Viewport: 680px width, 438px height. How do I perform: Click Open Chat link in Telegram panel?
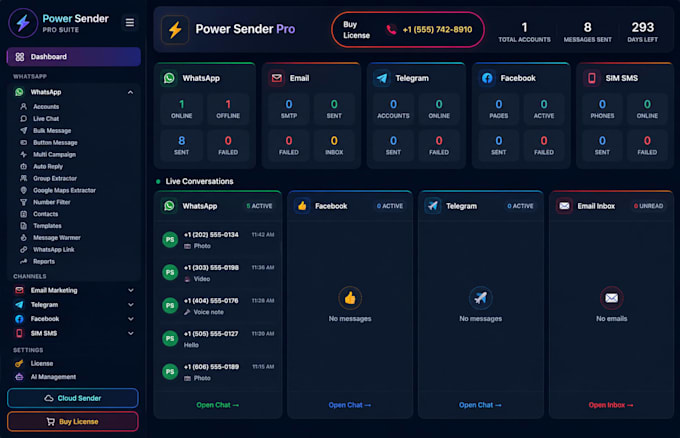pyautogui.click(x=480, y=405)
